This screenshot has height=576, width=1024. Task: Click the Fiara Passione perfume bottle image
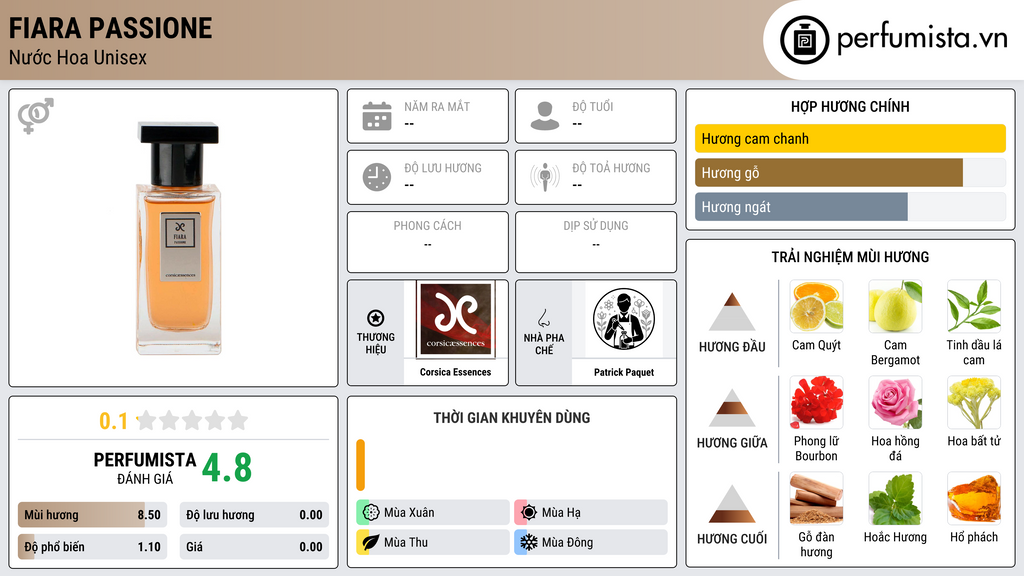[178, 238]
